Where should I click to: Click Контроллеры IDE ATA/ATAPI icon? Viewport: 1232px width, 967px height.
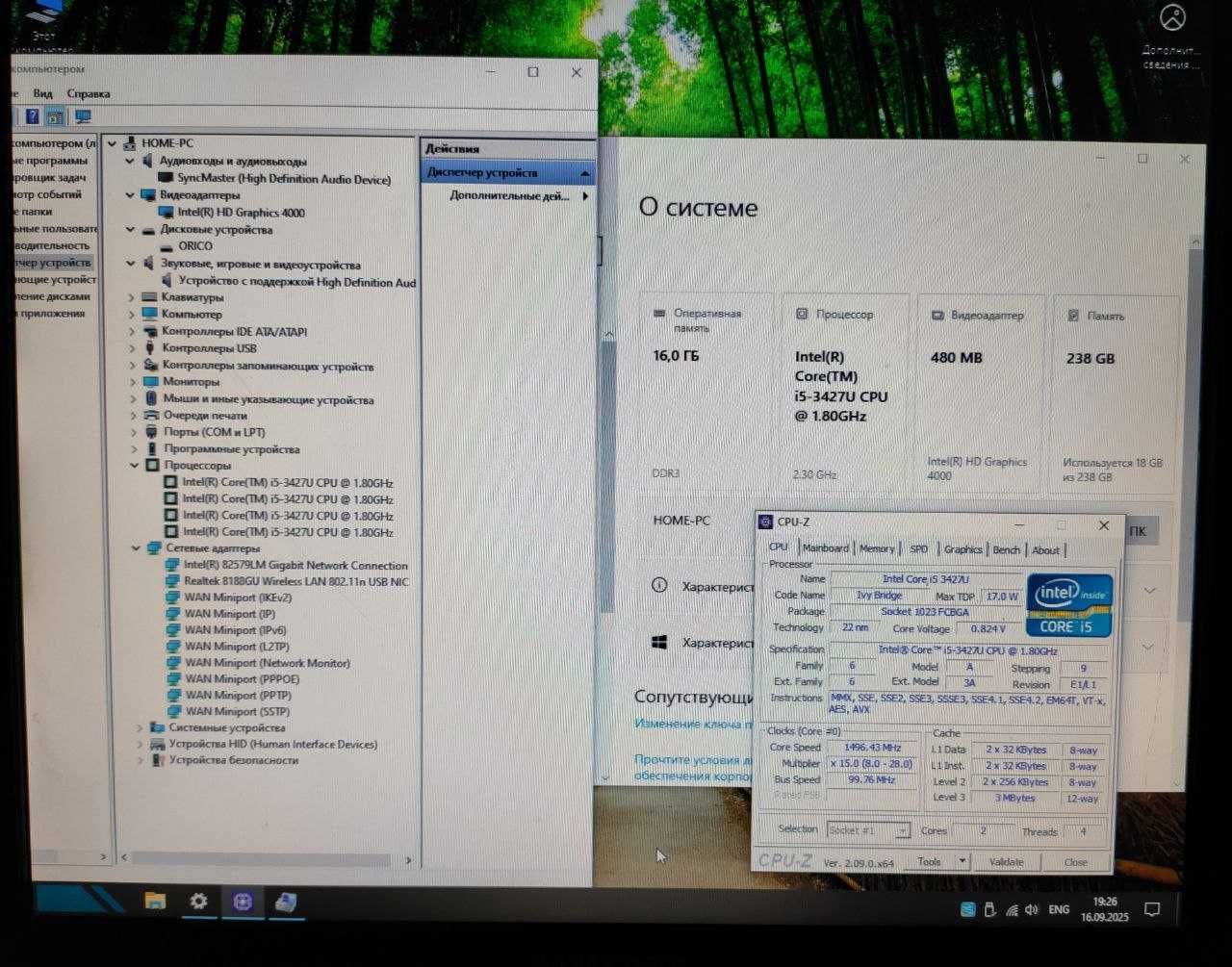[x=150, y=331]
